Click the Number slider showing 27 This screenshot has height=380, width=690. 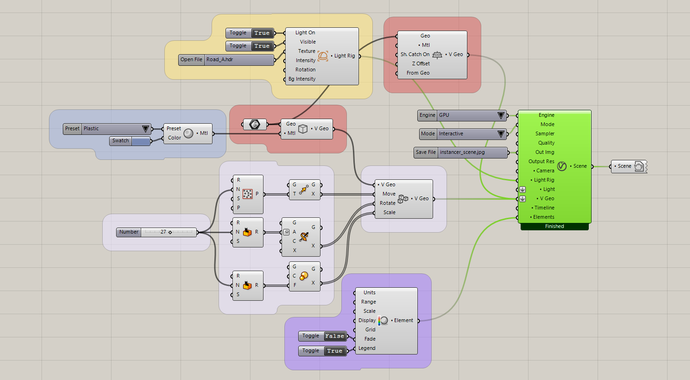(x=156, y=232)
